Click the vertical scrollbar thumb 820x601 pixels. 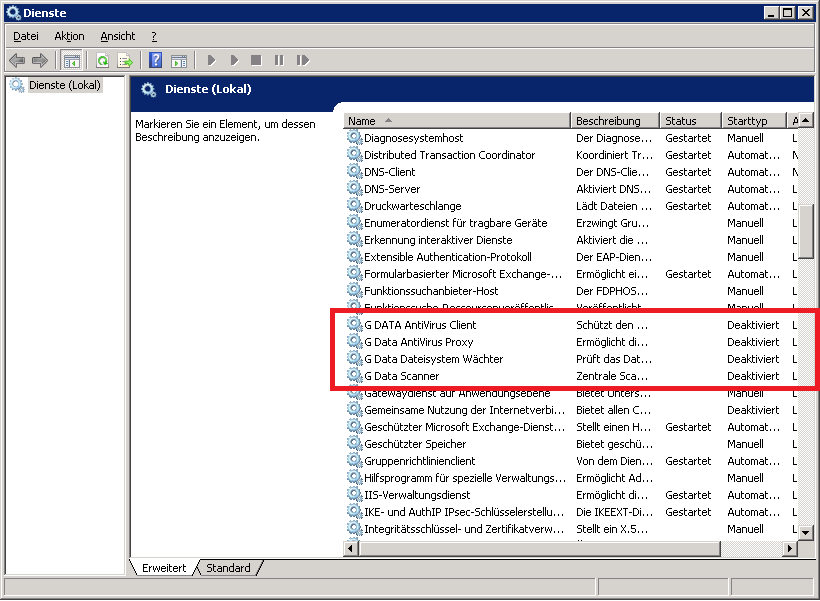point(806,233)
